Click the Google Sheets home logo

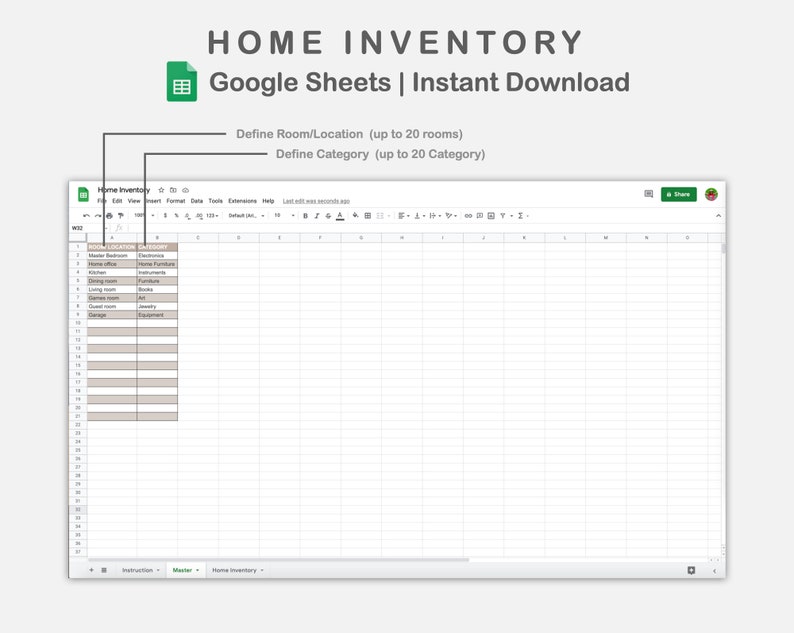tap(83, 194)
